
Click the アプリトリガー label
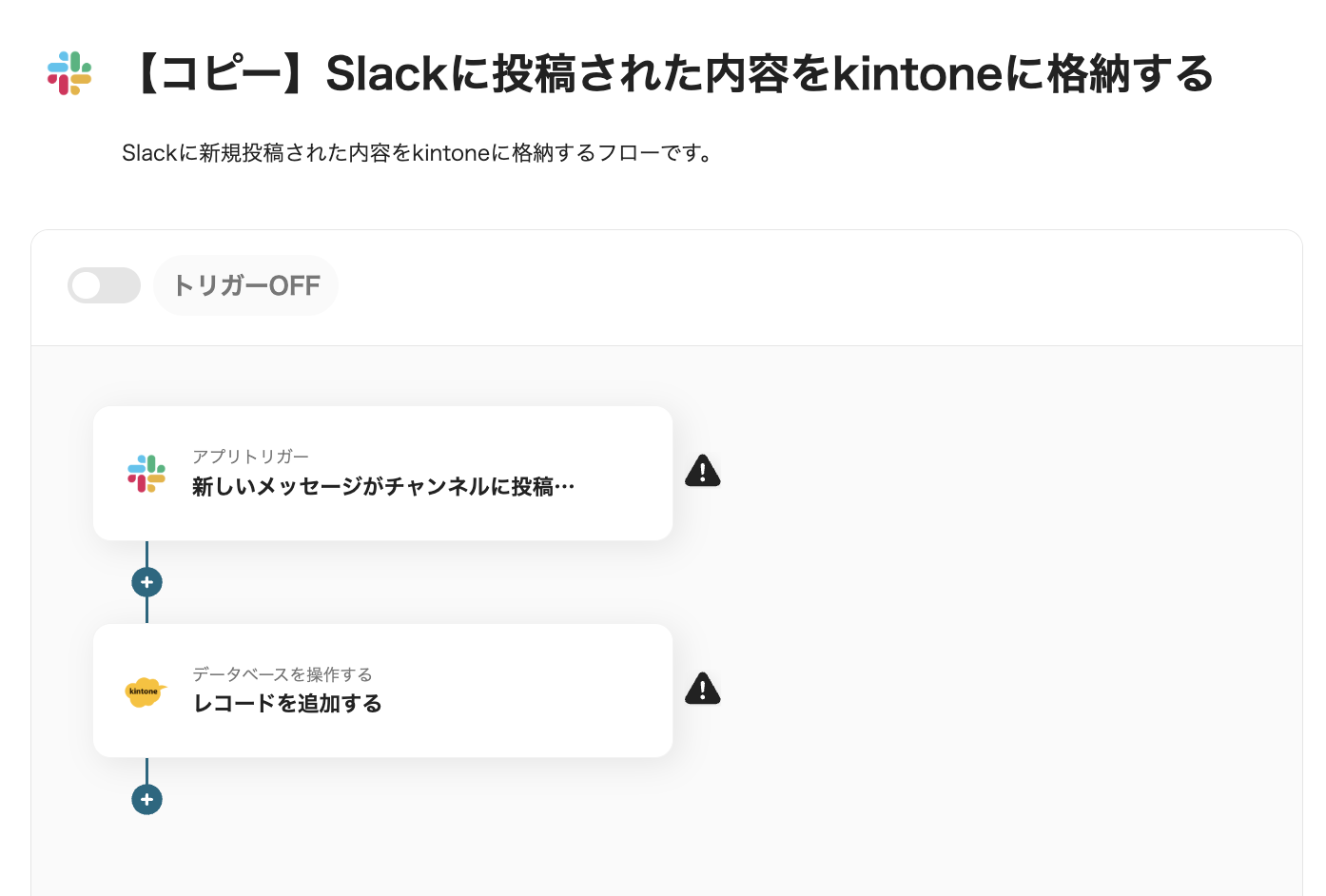[250, 457]
